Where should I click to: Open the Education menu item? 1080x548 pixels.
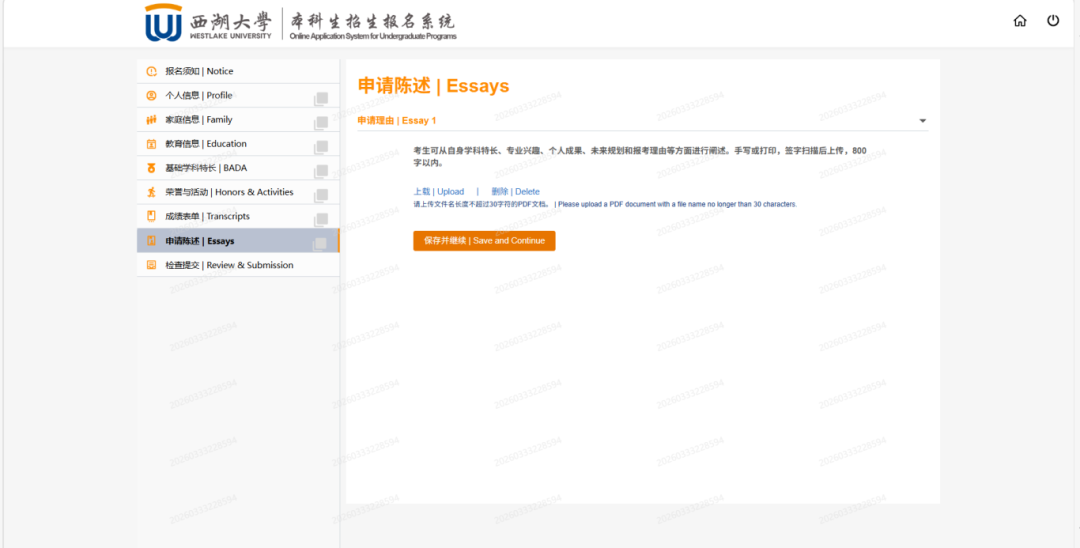(x=206, y=144)
